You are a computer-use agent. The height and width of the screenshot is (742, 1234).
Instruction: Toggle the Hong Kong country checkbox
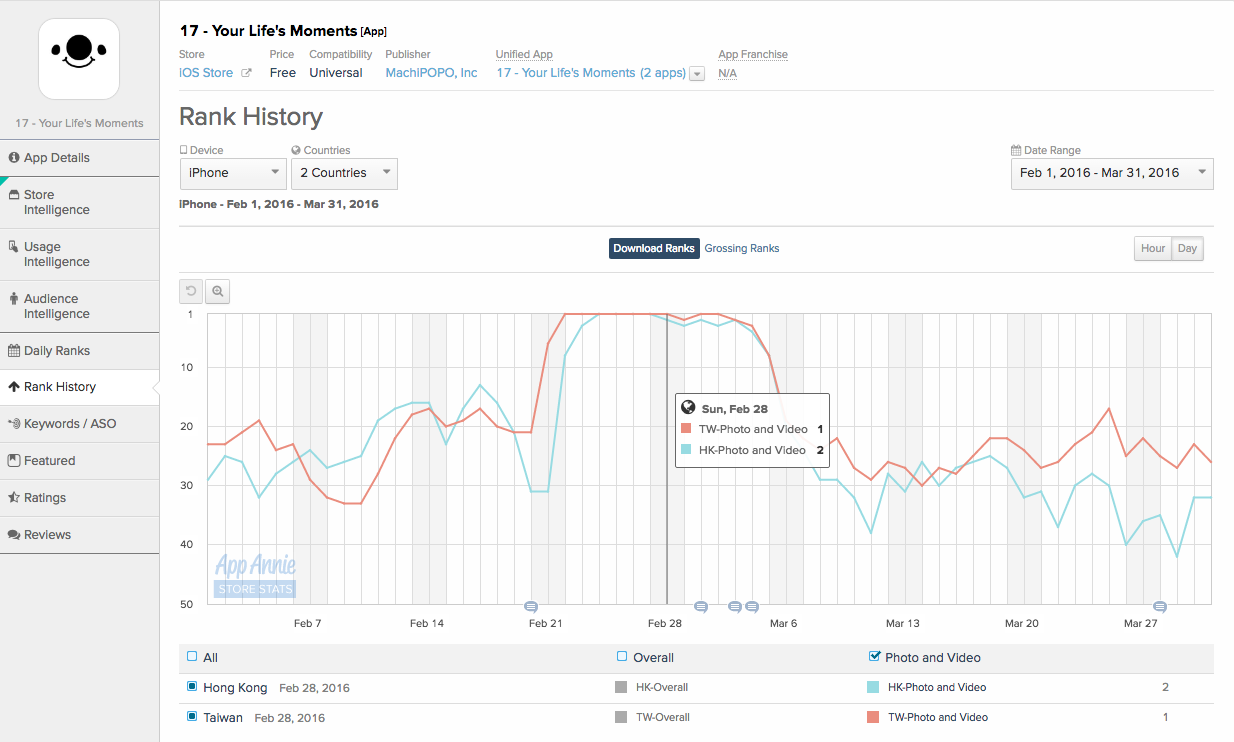tap(192, 687)
